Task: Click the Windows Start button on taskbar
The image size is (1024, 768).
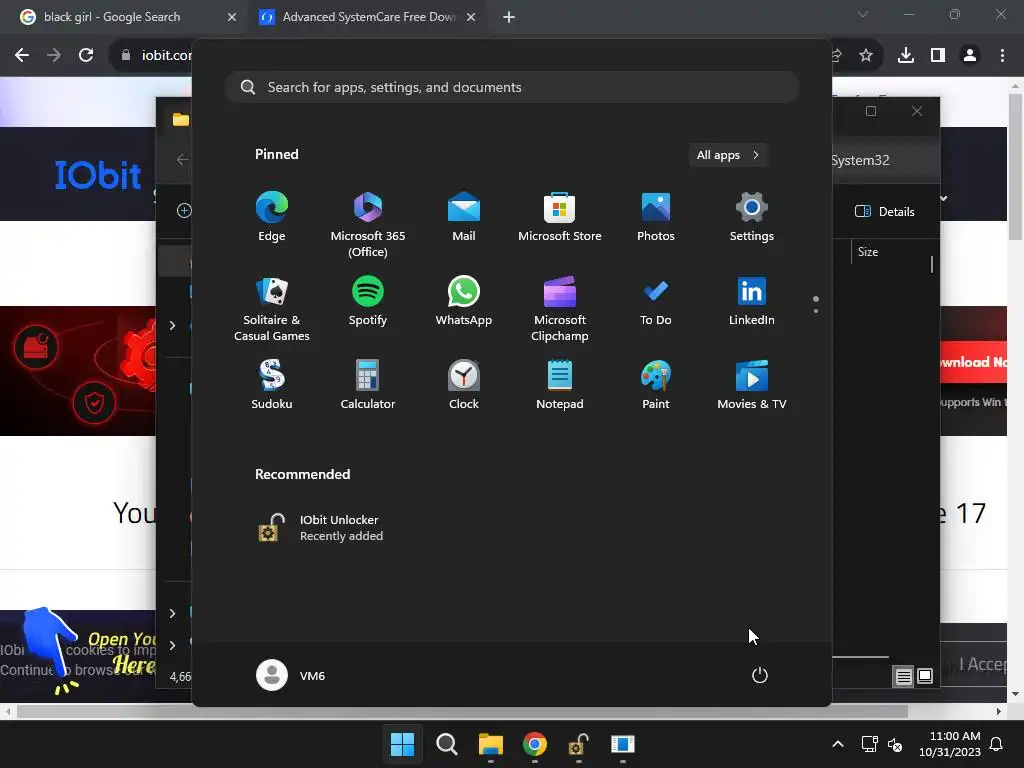Action: (402, 744)
